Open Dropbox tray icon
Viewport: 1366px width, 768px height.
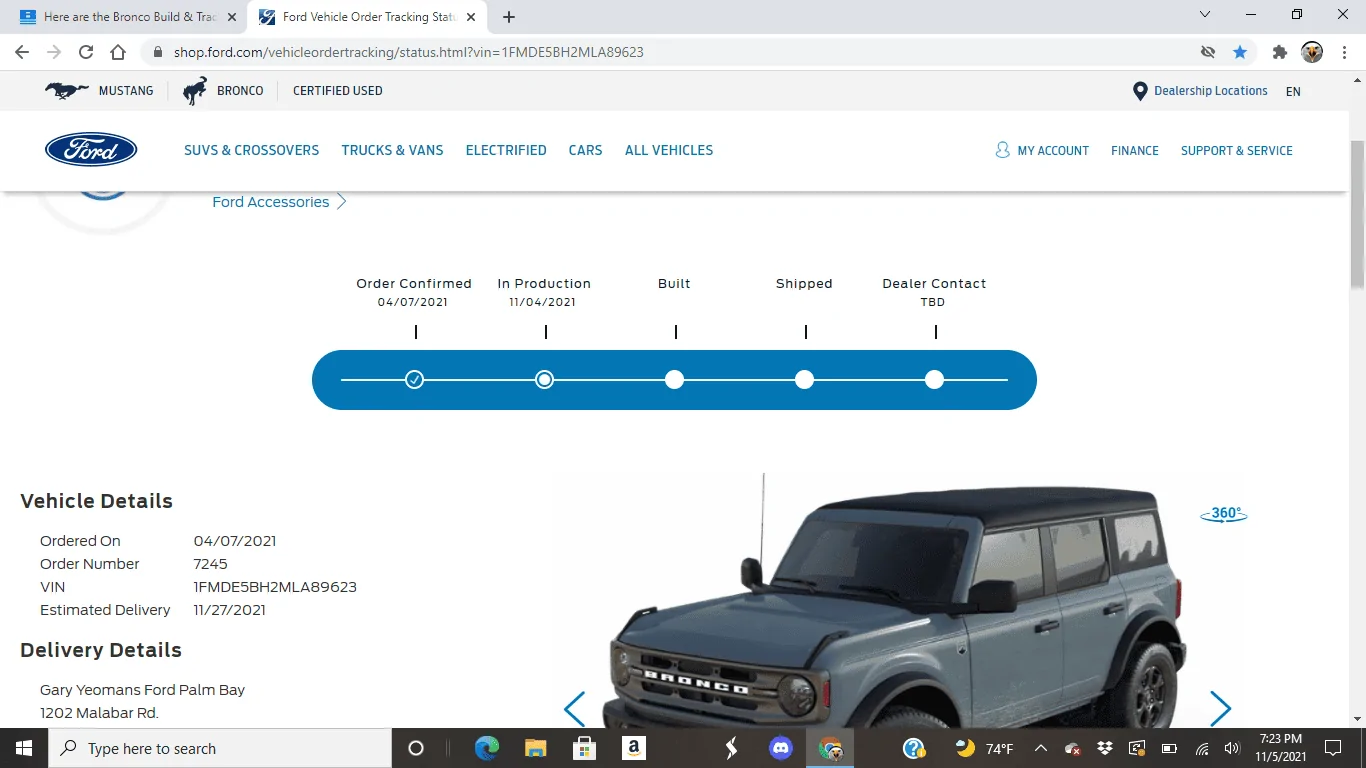[x=1105, y=748]
